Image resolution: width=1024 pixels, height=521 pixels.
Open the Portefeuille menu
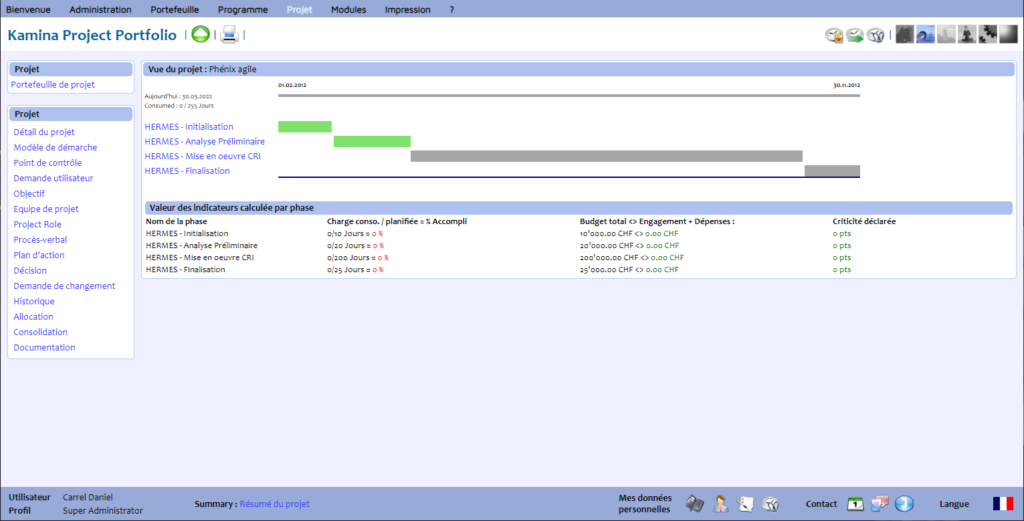click(174, 9)
